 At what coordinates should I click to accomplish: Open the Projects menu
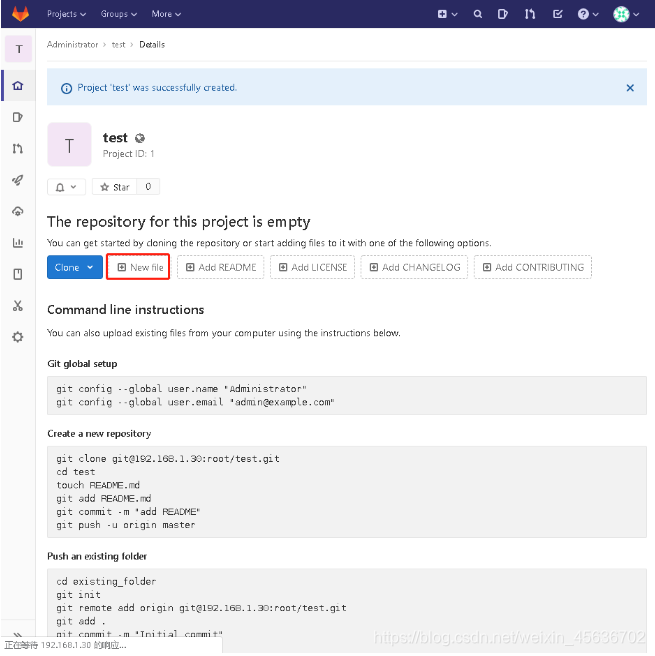click(67, 14)
